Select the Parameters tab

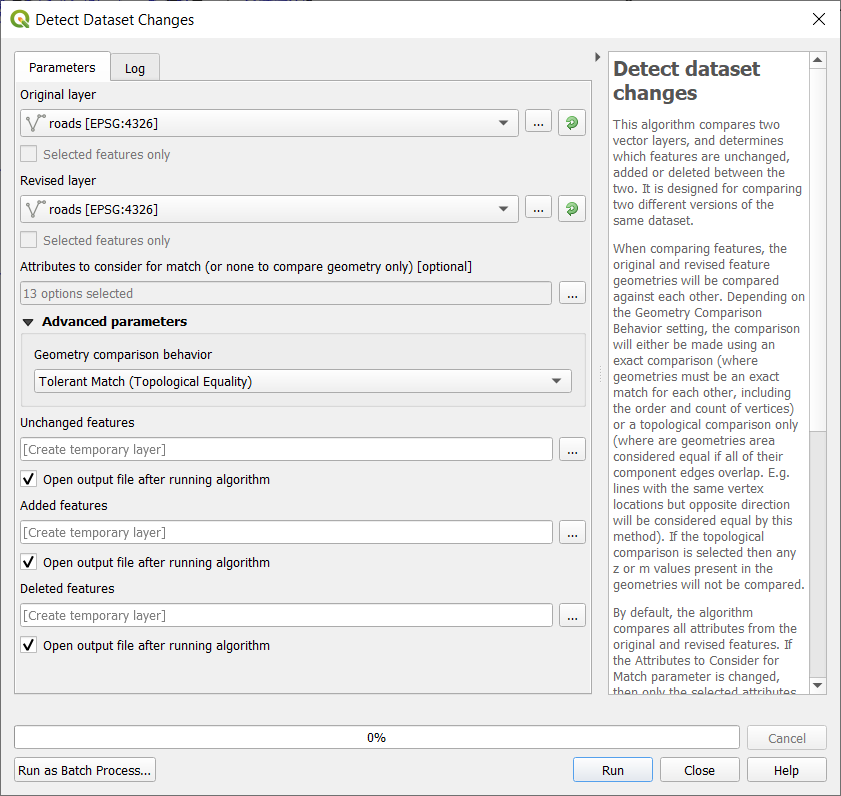62,67
